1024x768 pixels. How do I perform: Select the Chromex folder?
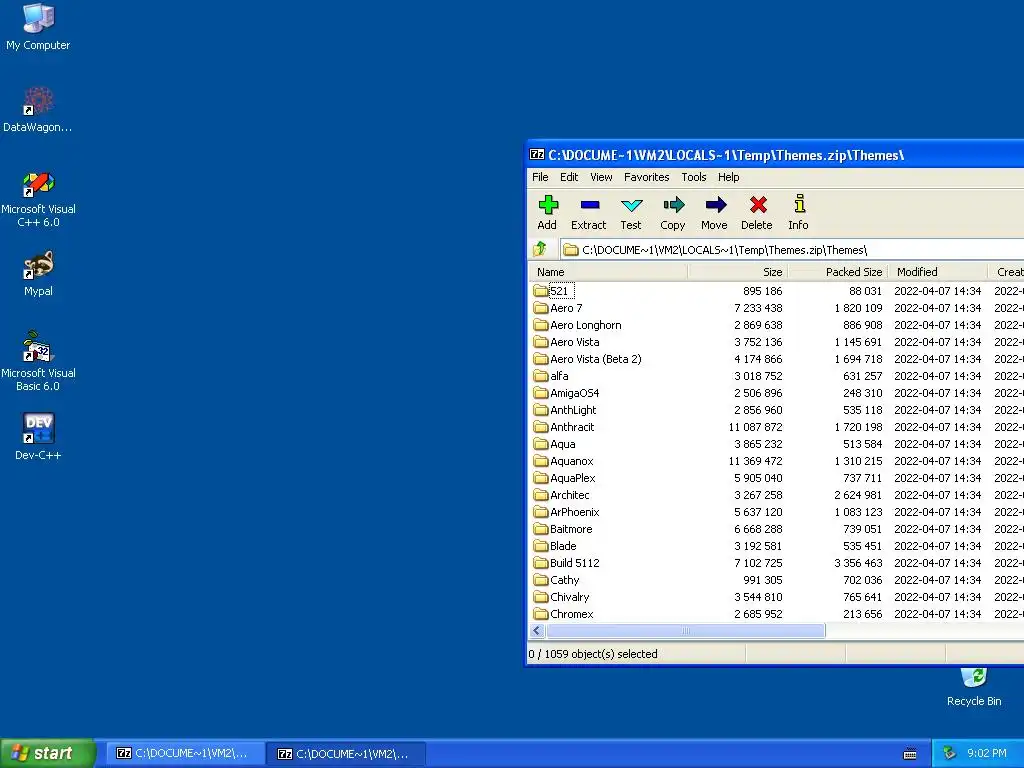pos(564,614)
